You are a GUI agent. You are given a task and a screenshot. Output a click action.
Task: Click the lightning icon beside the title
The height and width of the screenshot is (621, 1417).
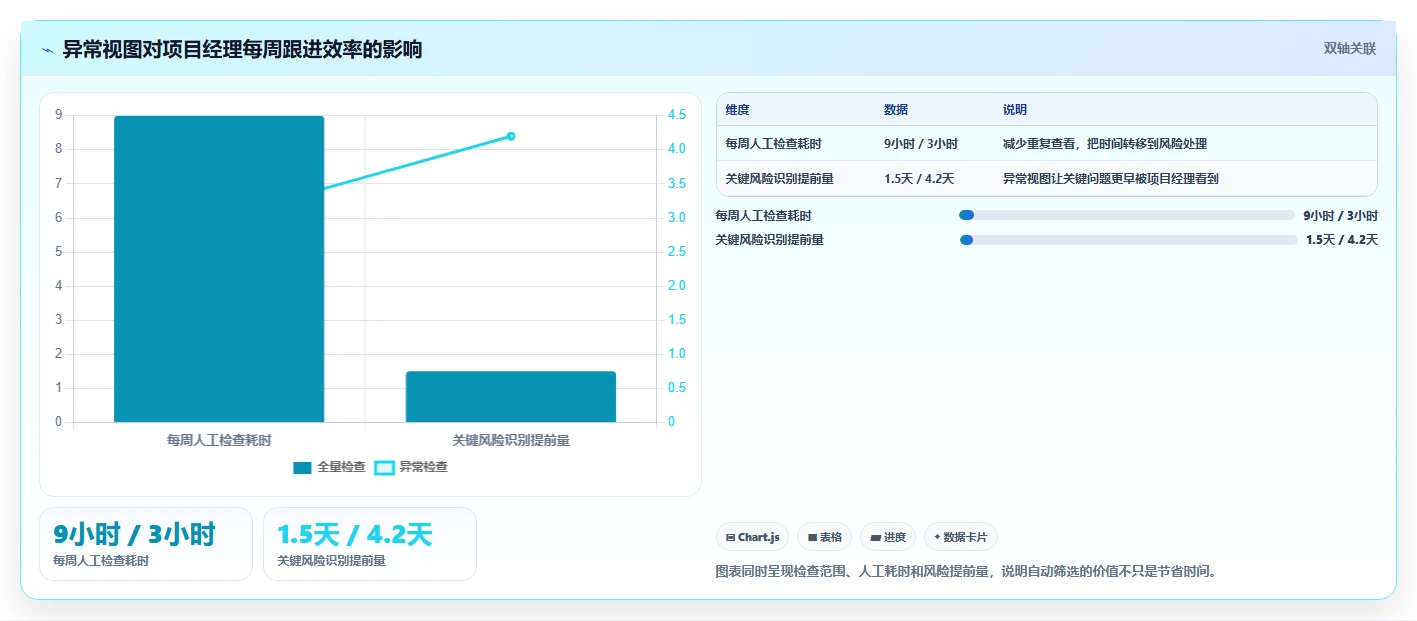pos(48,50)
